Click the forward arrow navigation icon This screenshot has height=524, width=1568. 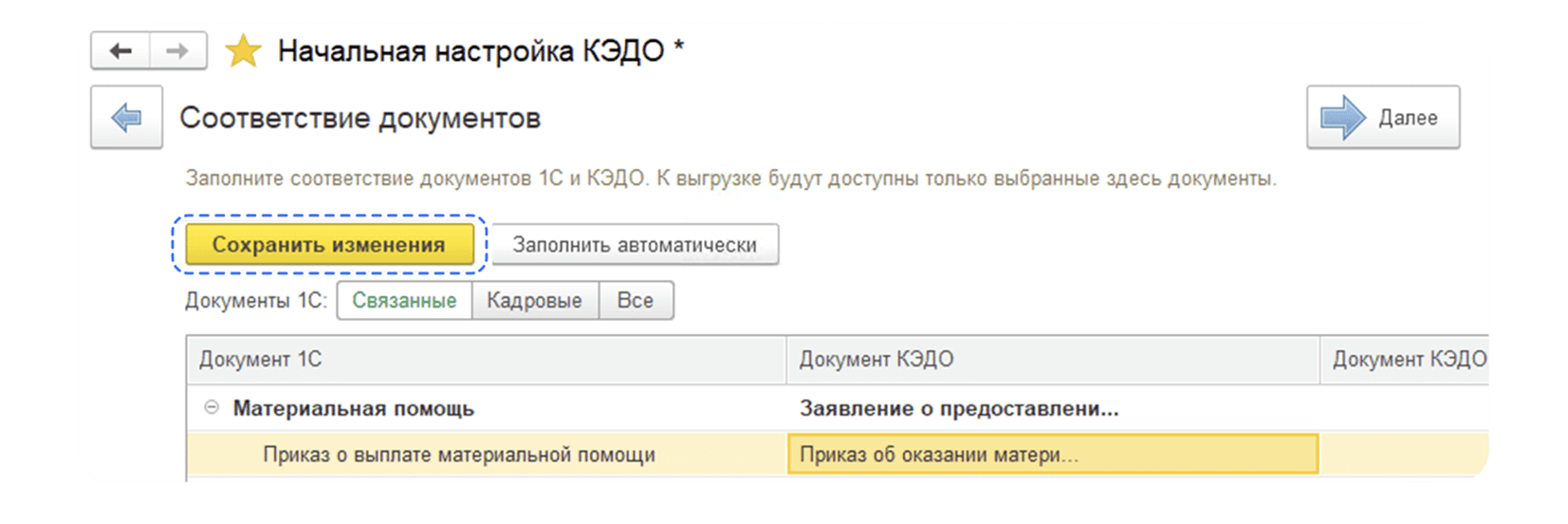(x=177, y=51)
